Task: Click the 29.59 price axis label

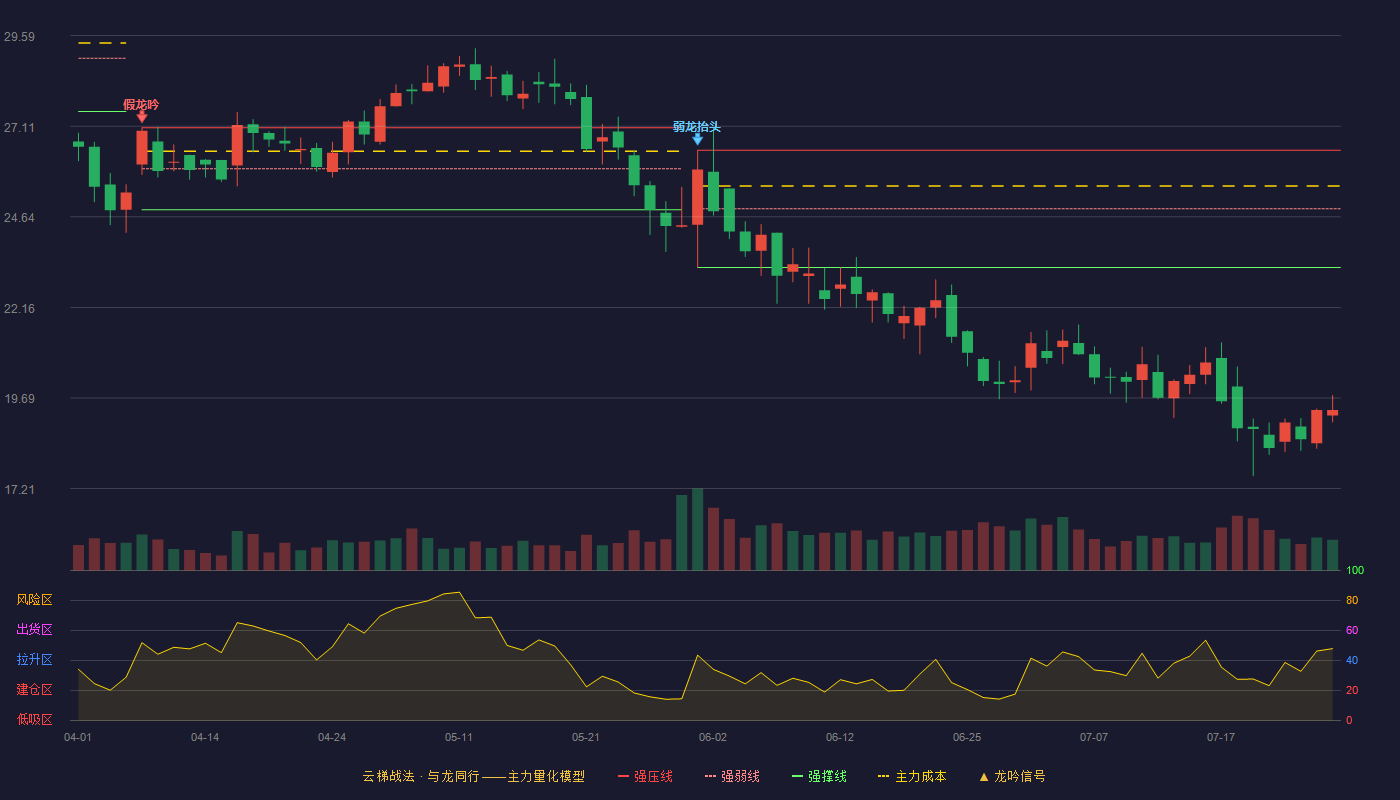Action: point(19,37)
